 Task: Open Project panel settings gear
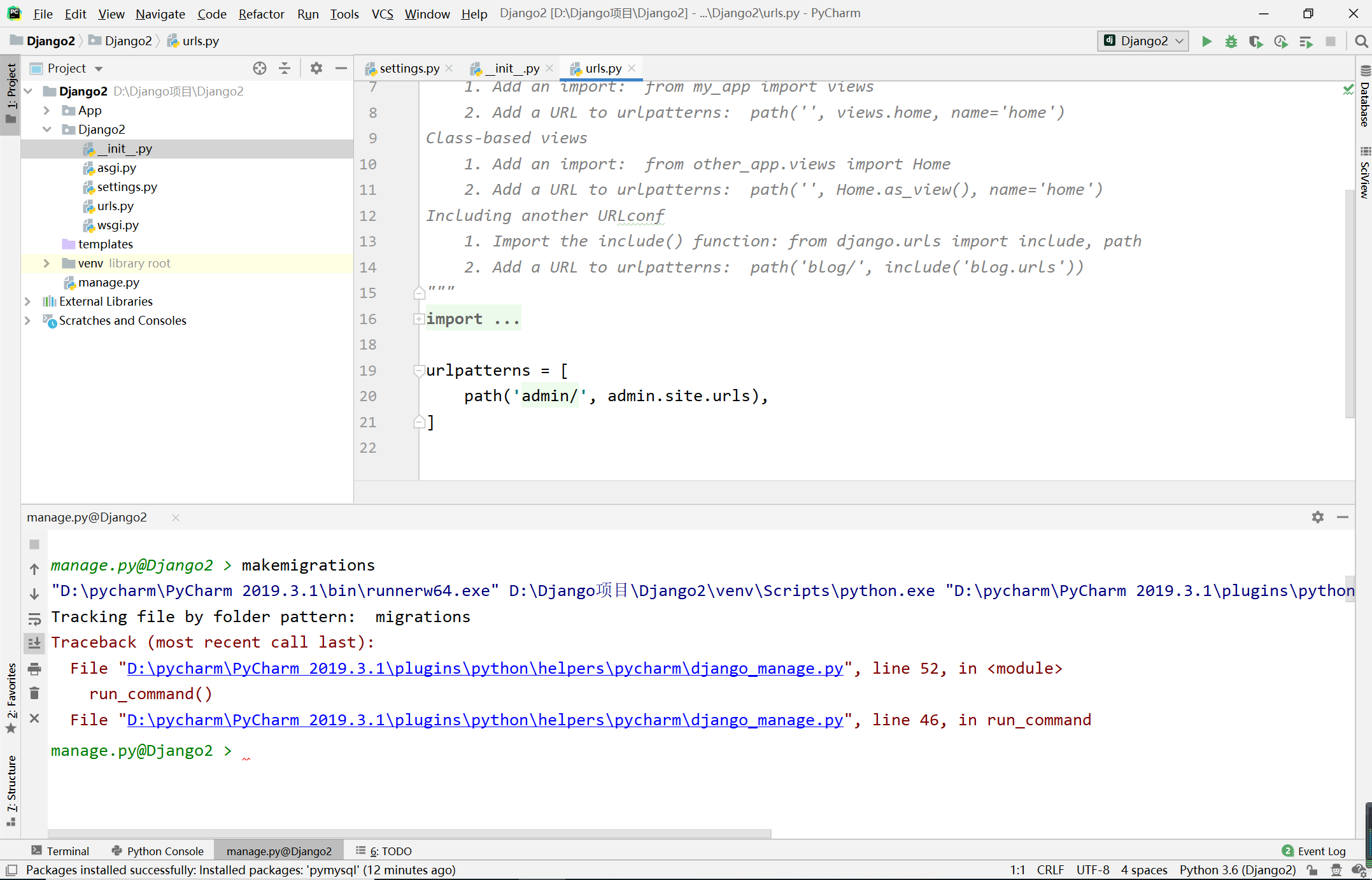(316, 68)
